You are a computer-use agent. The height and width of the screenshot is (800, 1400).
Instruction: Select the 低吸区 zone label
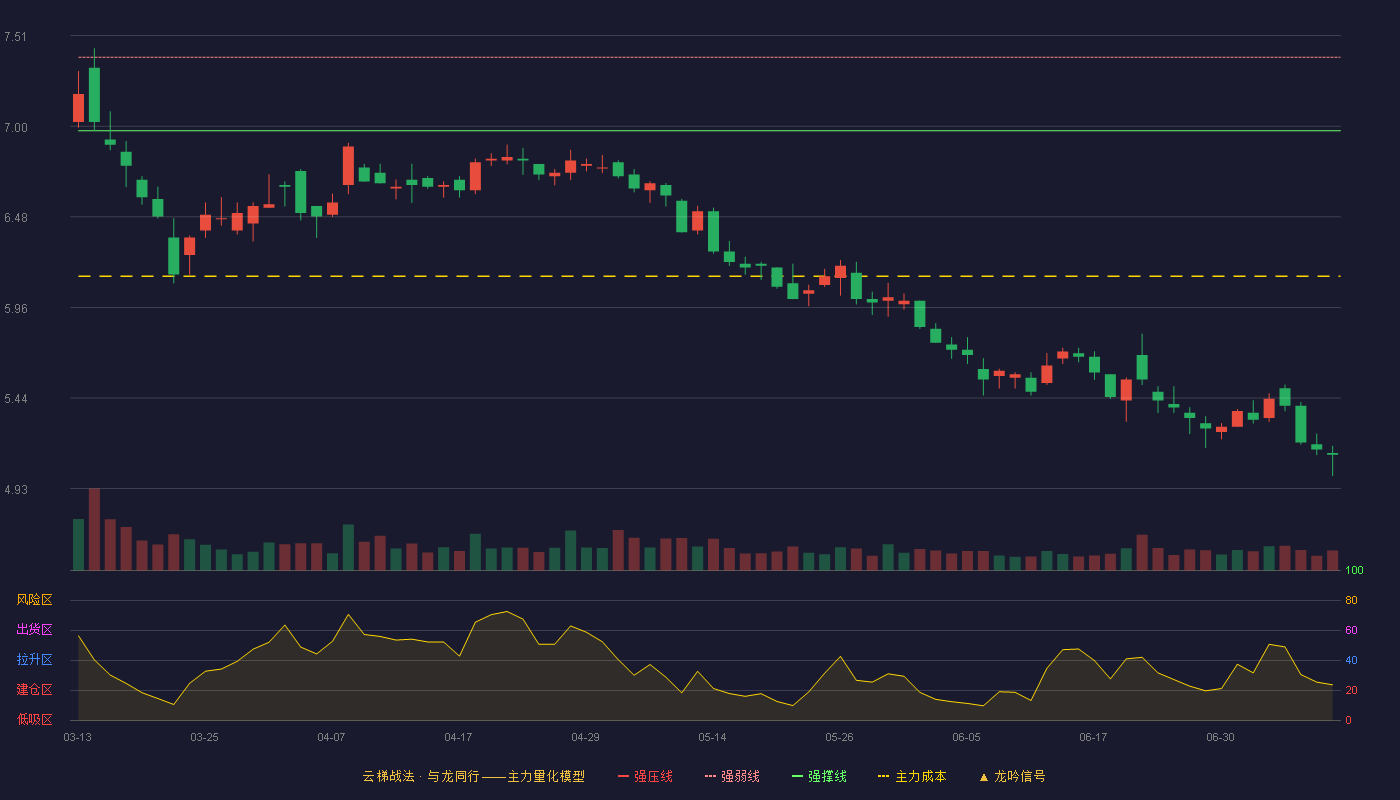[34, 719]
